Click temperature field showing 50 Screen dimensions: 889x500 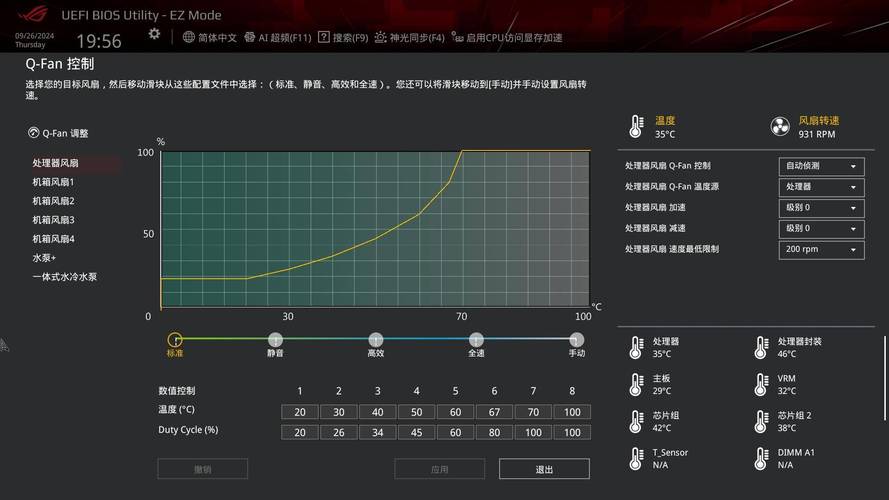(x=417, y=412)
